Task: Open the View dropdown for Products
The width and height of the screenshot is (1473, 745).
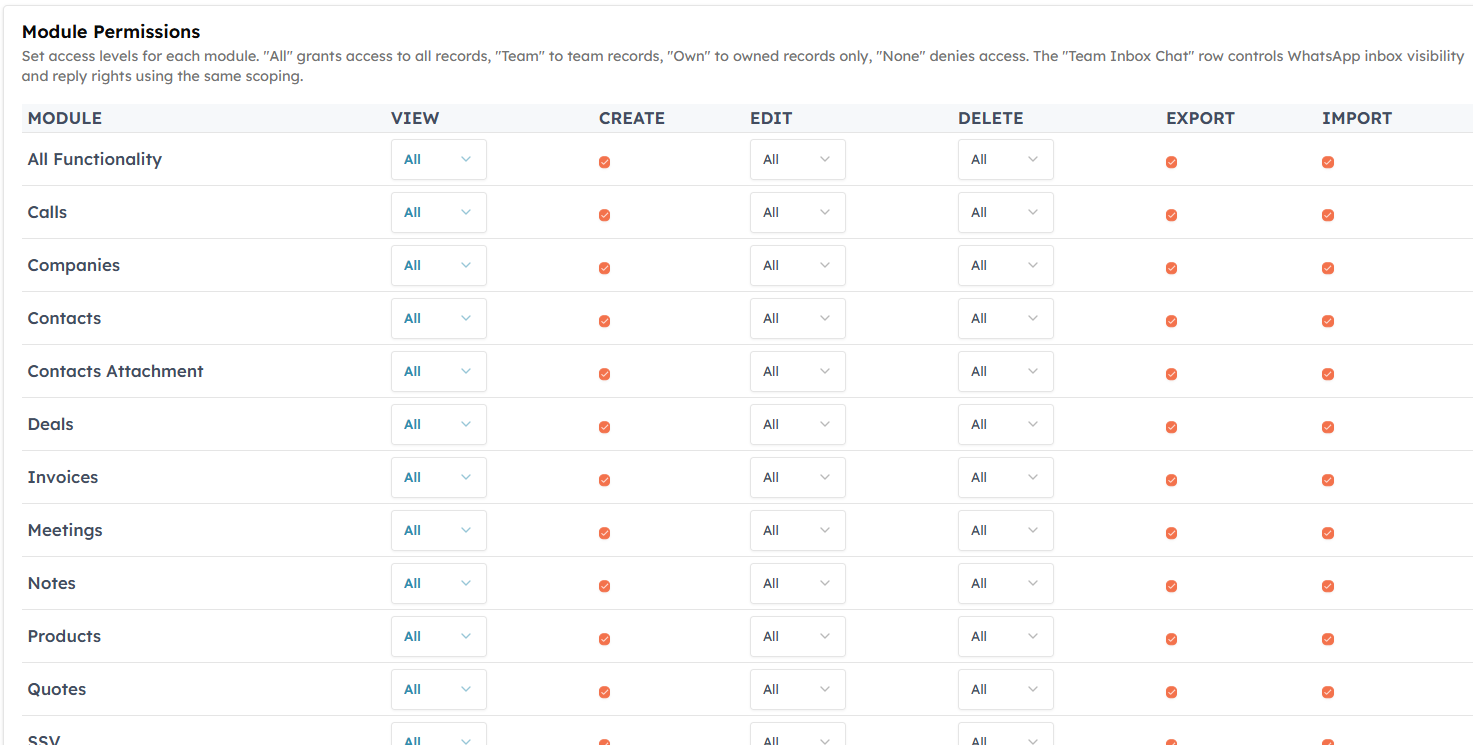Action: pos(438,636)
